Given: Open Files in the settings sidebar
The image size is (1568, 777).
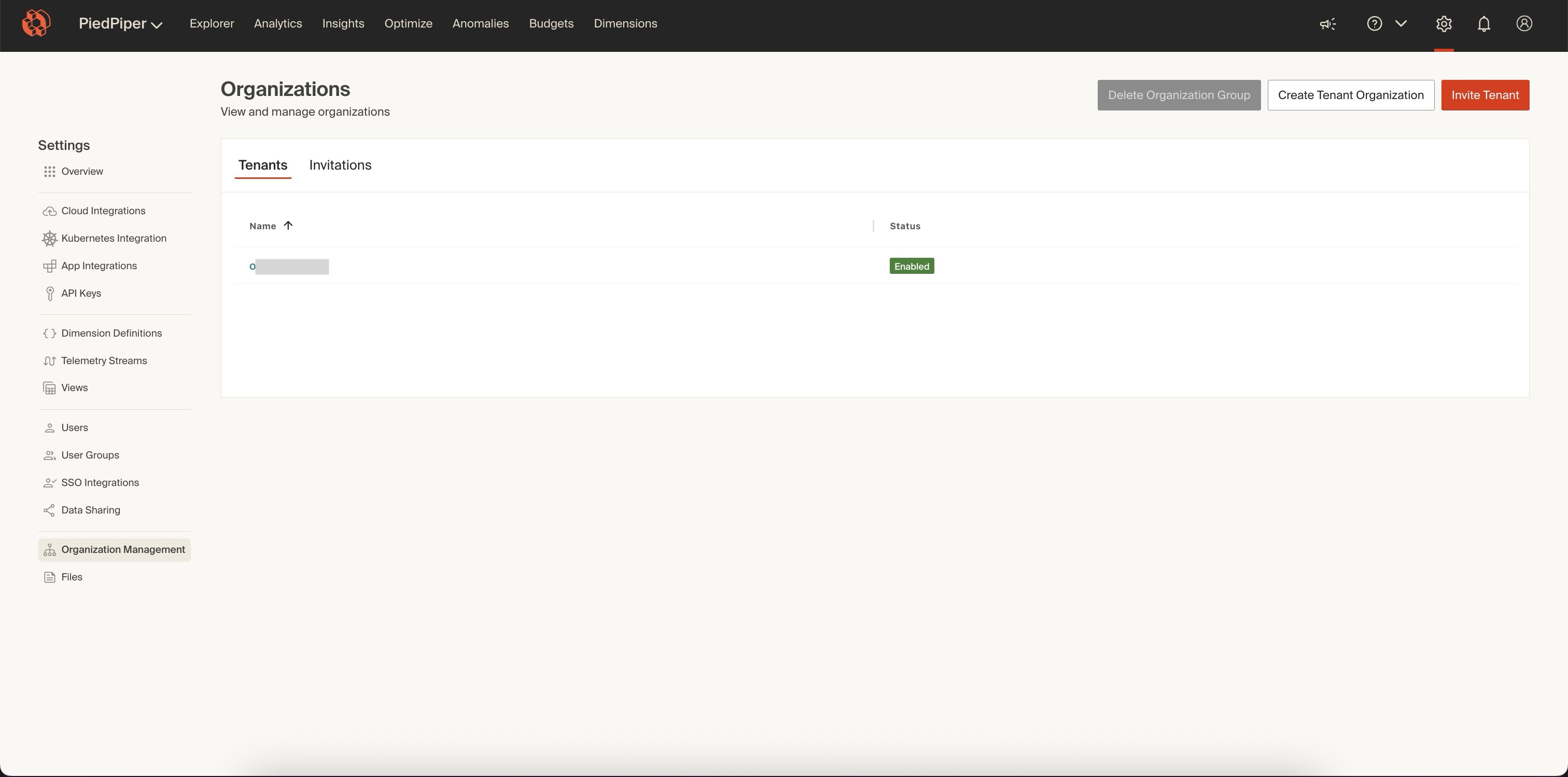Looking at the screenshot, I should [x=72, y=577].
